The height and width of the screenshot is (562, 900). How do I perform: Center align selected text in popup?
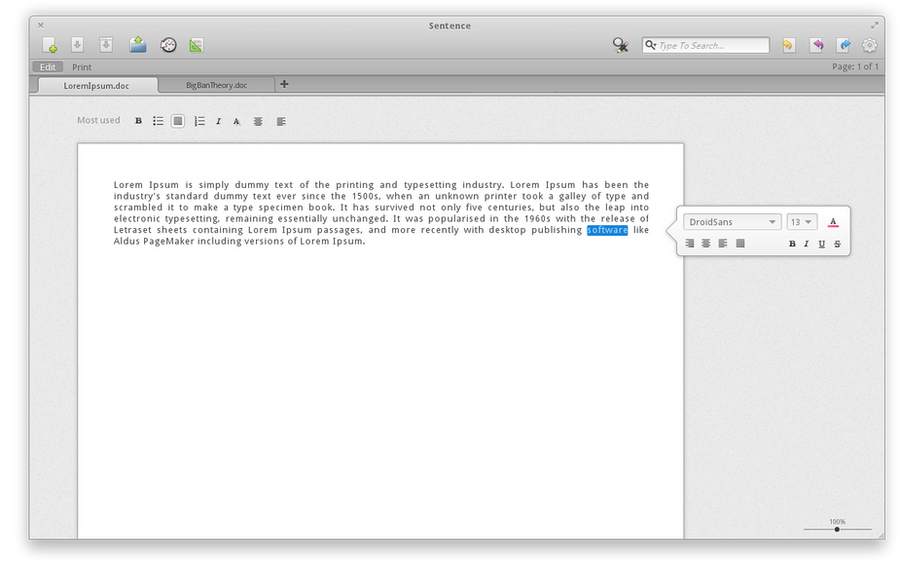pos(706,243)
